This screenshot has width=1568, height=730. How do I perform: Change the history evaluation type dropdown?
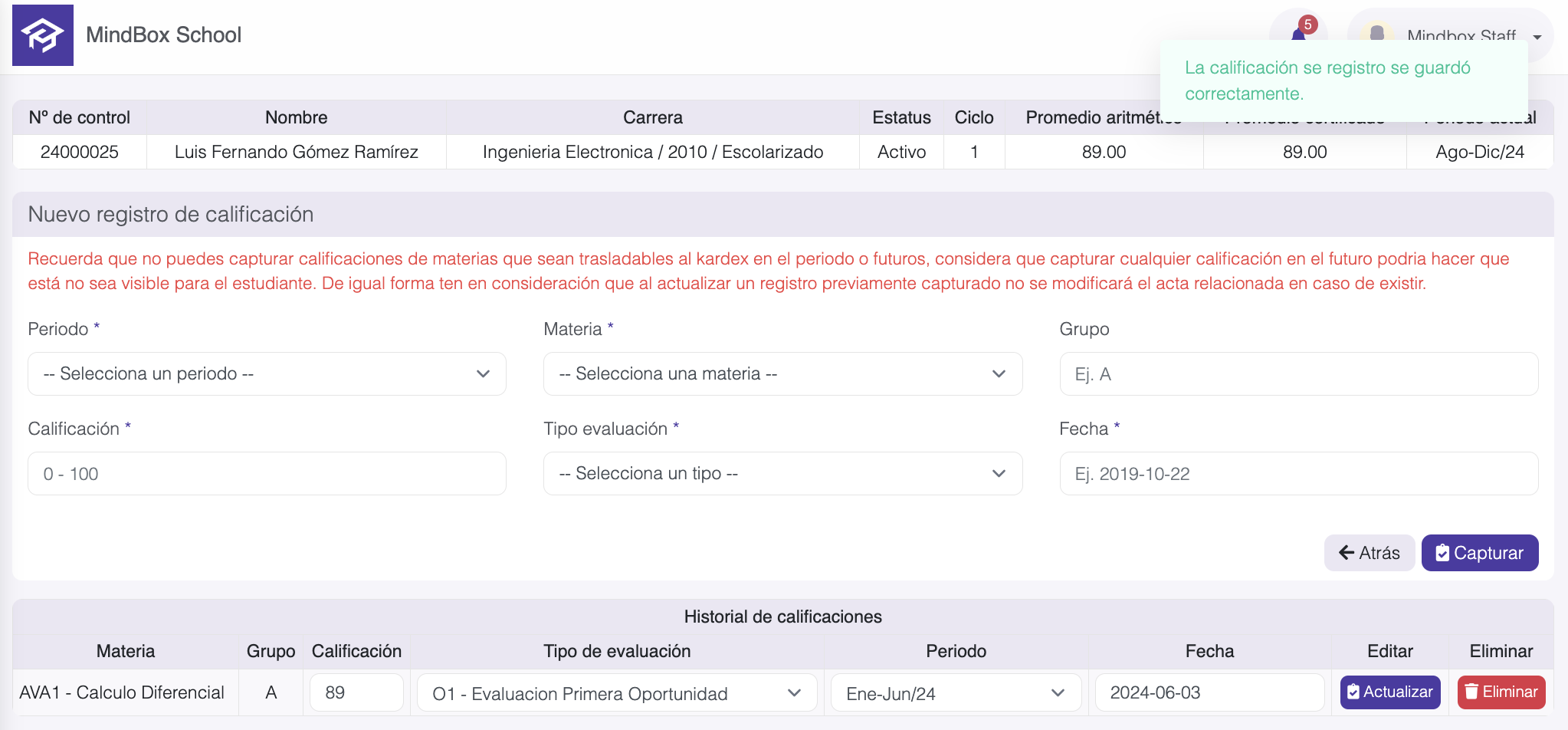[617, 693]
